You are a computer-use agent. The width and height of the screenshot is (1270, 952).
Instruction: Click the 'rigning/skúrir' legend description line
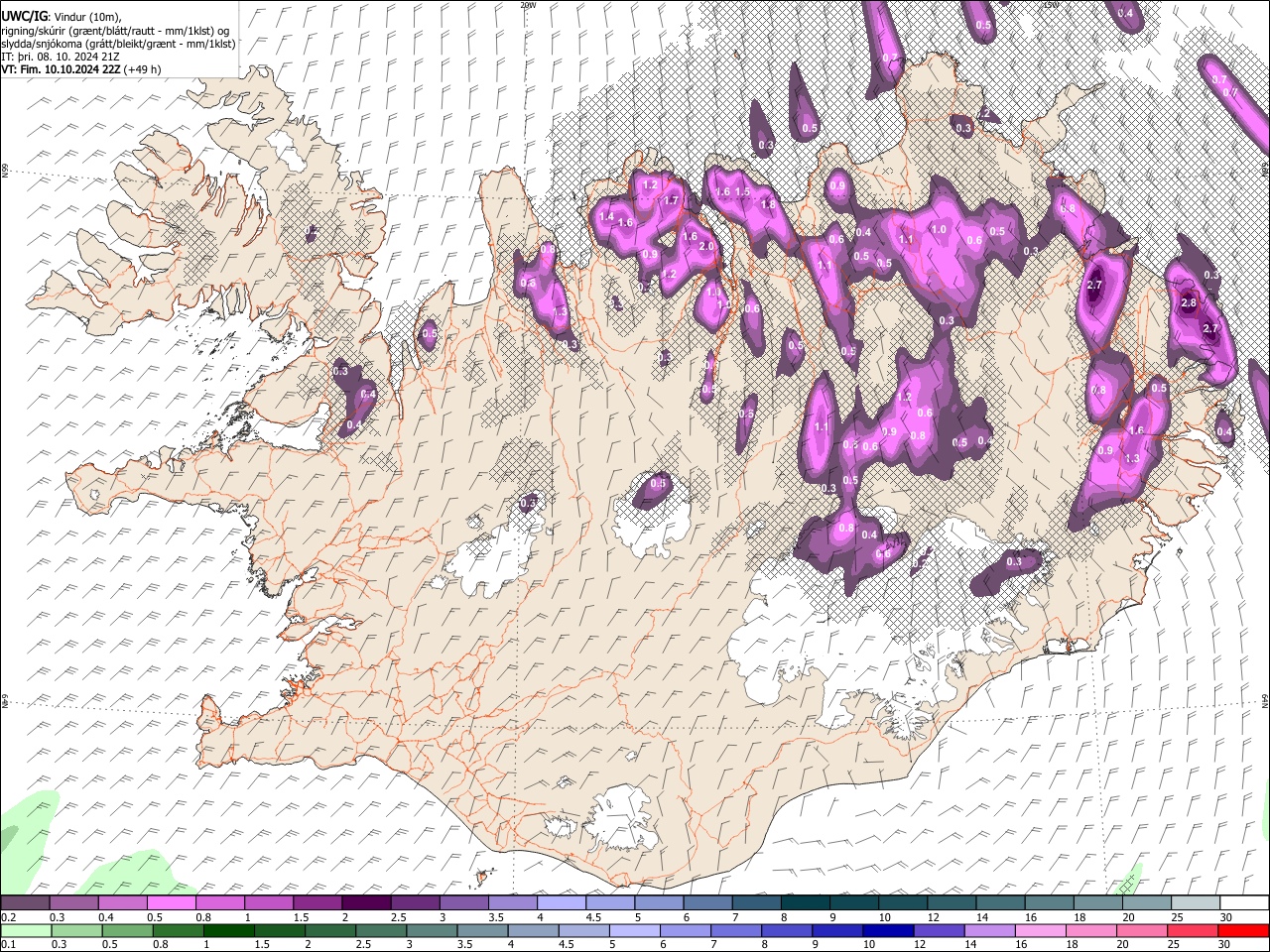pos(115,31)
